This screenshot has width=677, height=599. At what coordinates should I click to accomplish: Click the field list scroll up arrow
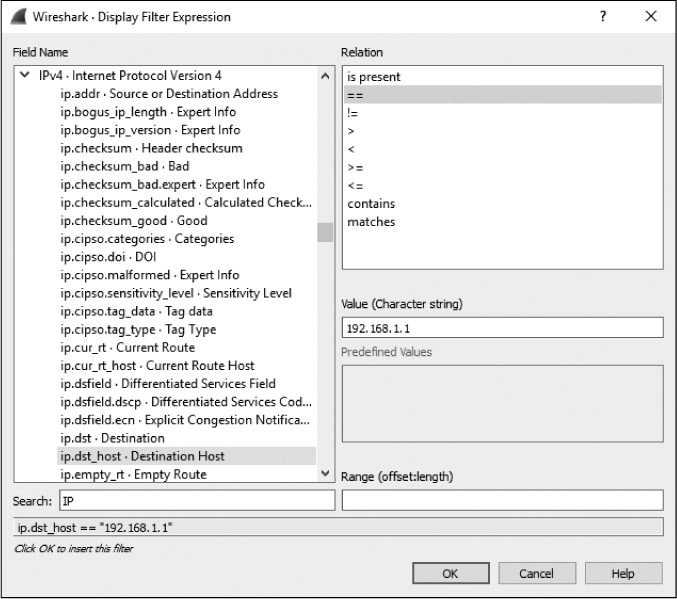click(x=325, y=76)
